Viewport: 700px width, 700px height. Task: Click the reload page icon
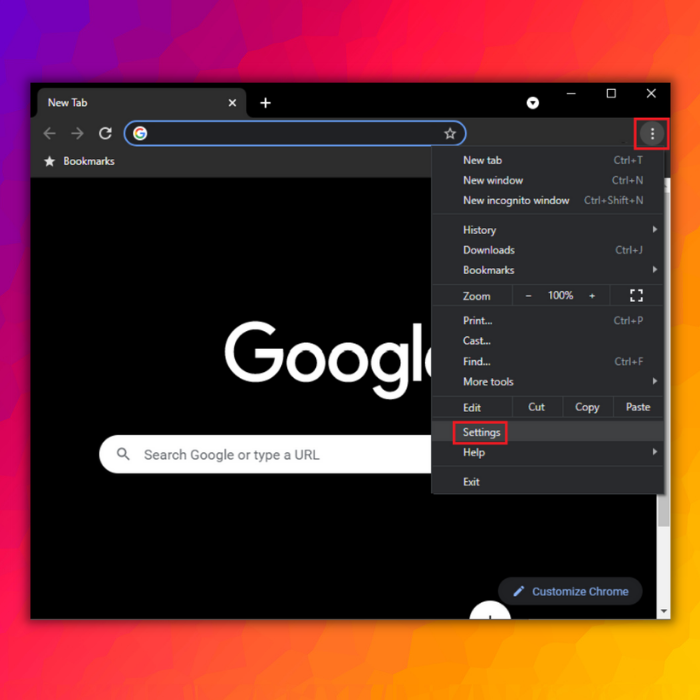click(x=105, y=133)
